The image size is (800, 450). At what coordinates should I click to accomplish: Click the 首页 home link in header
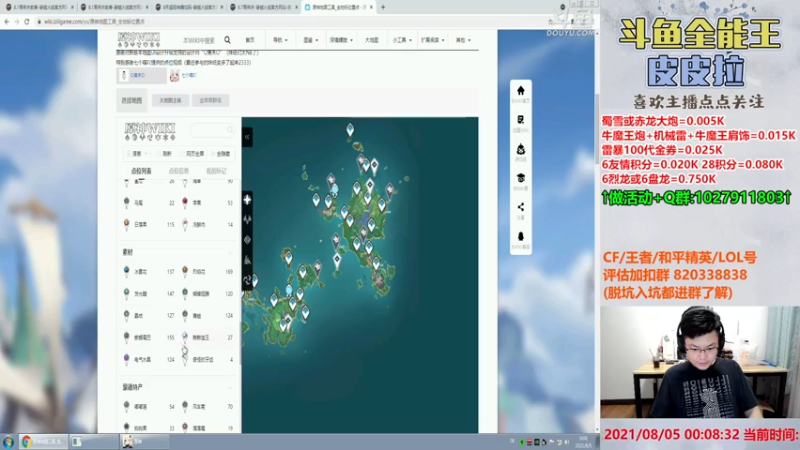pyautogui.click(x=250, y=40)
